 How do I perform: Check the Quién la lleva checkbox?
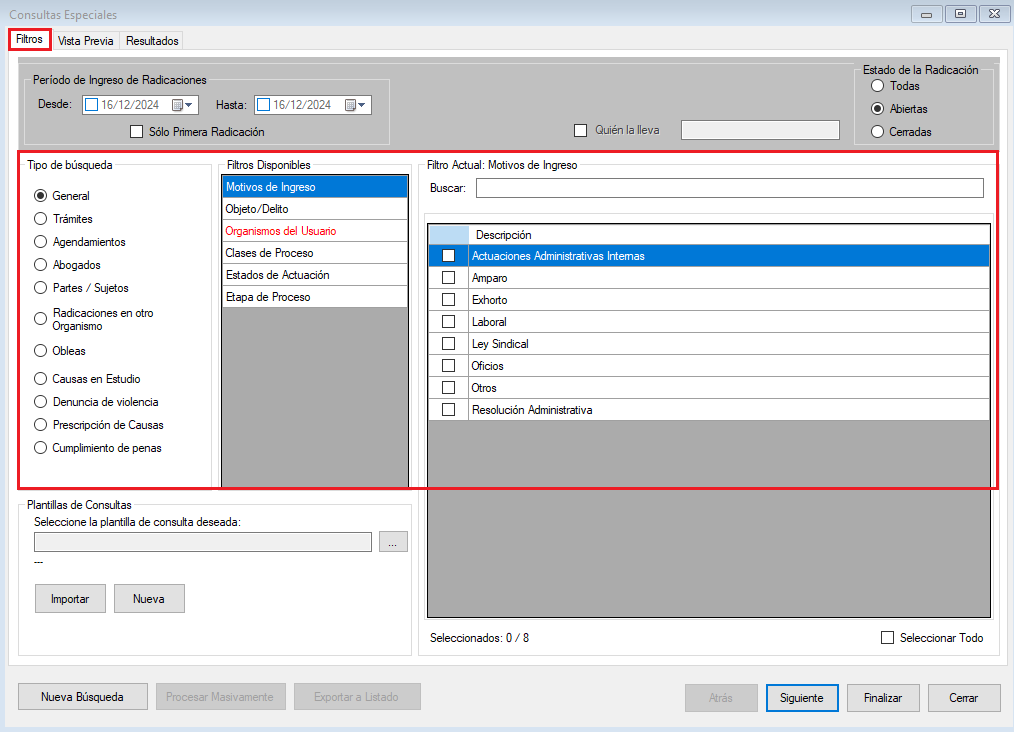click(580, 130)
